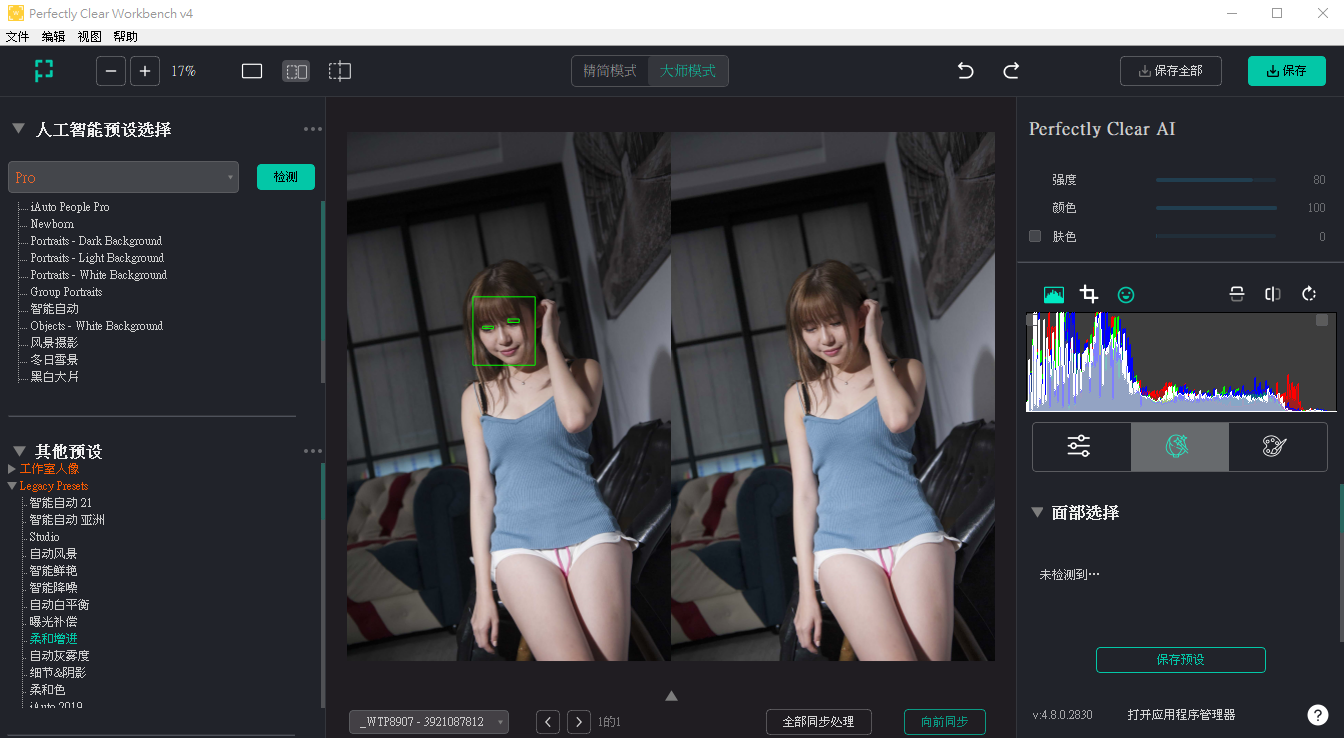The height and width of the screenshot is (738, 1344).
Task: Open the 帮助 menu
Action: 125,36
